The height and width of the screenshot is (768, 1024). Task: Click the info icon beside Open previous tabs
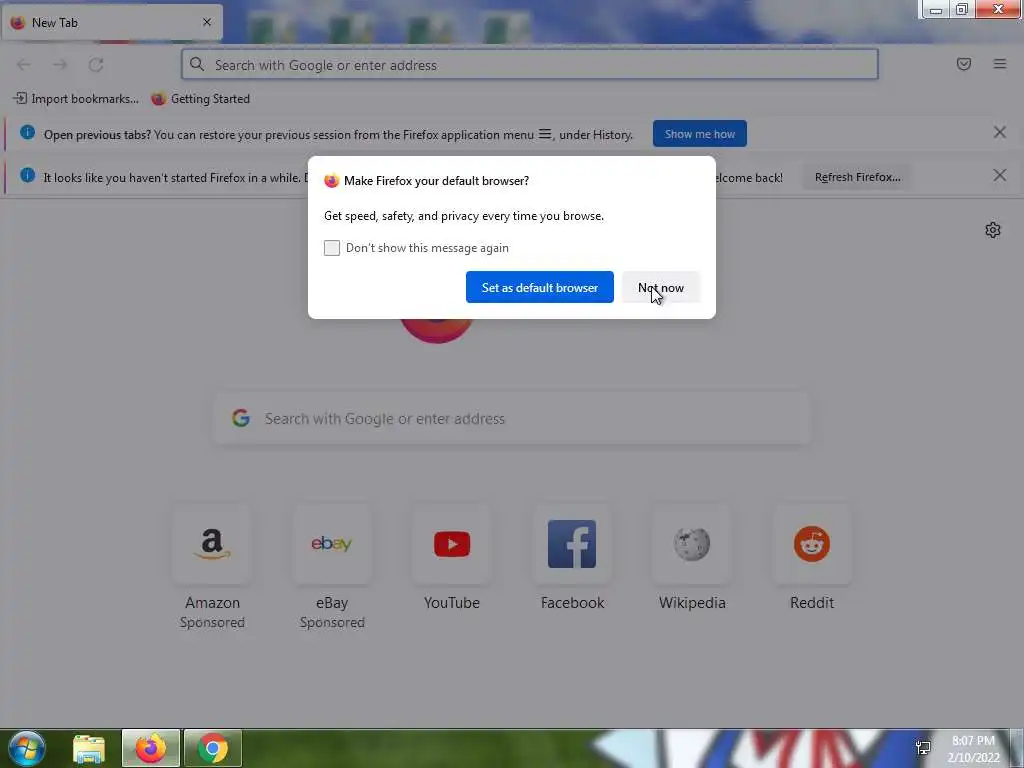(27, 132)
